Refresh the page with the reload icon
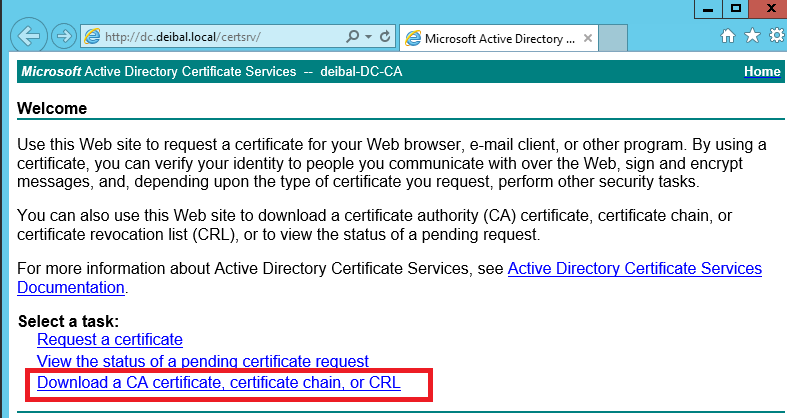Image resolution: width=807 pixels, height=418 pixels. click(x=385, y=37)
